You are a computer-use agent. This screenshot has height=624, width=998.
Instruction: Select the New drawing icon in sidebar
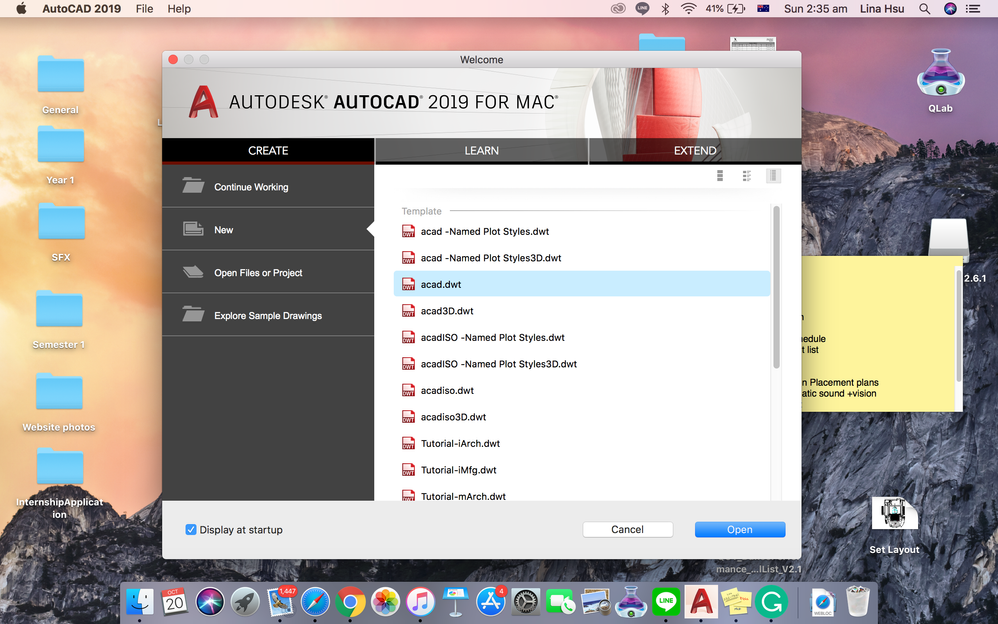click(x=193, y=229)
